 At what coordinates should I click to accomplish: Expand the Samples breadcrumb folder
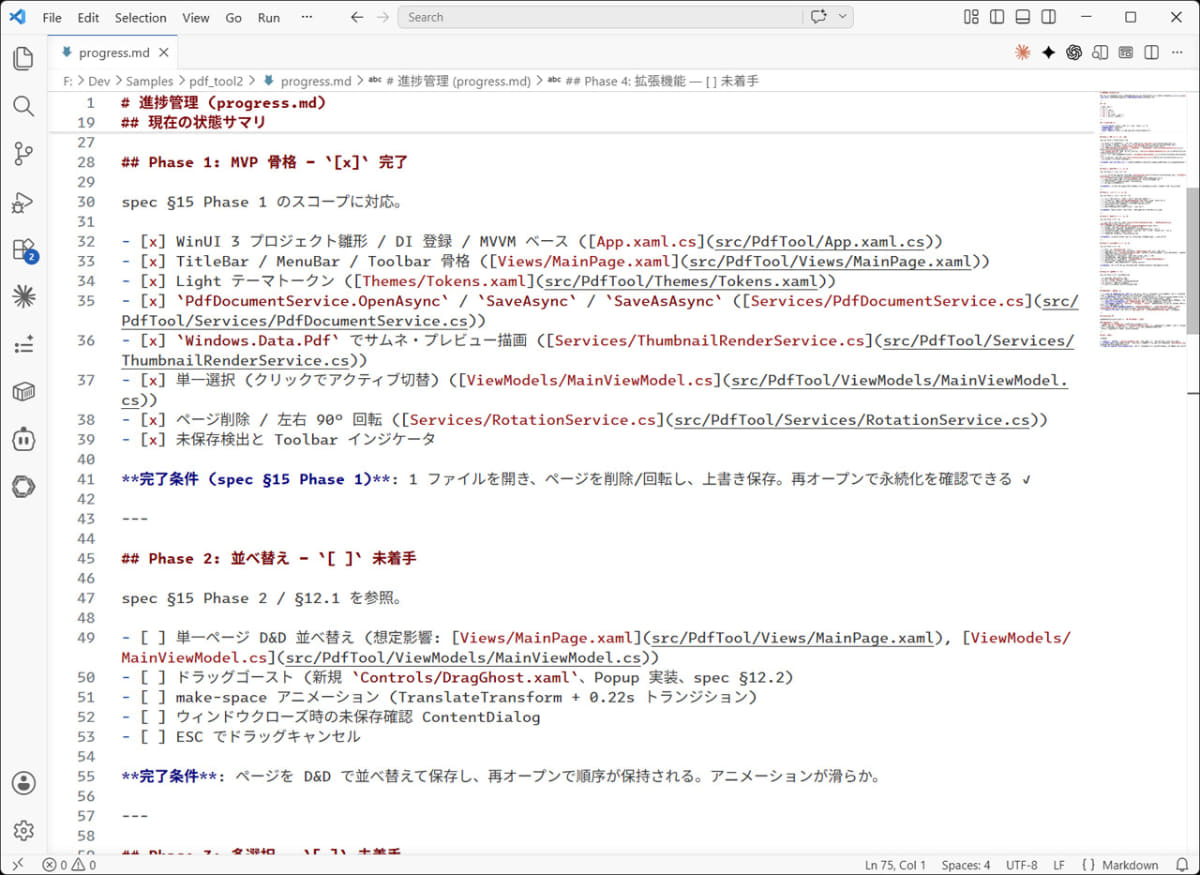pos(149,81)
